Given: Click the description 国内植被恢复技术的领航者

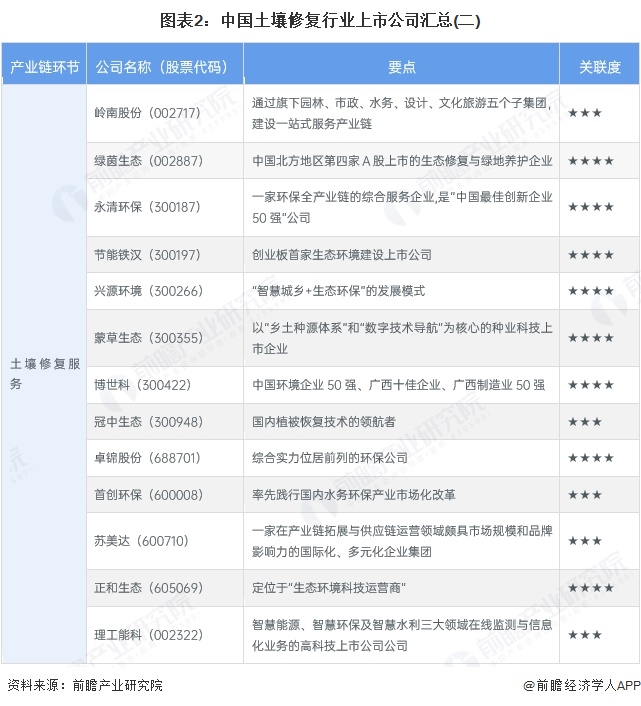Looking at the screenshot, I should [324, 422].
